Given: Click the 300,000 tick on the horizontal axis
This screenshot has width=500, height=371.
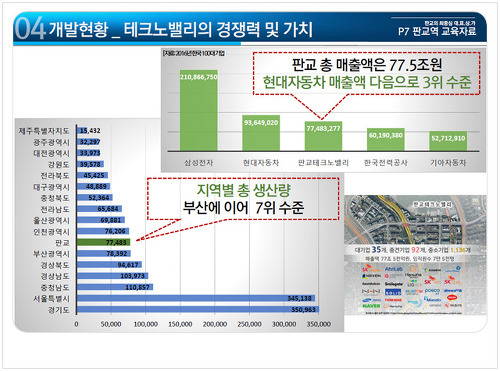Looking at the screenshot, I should pyautogui.click(x=284, y=324).
